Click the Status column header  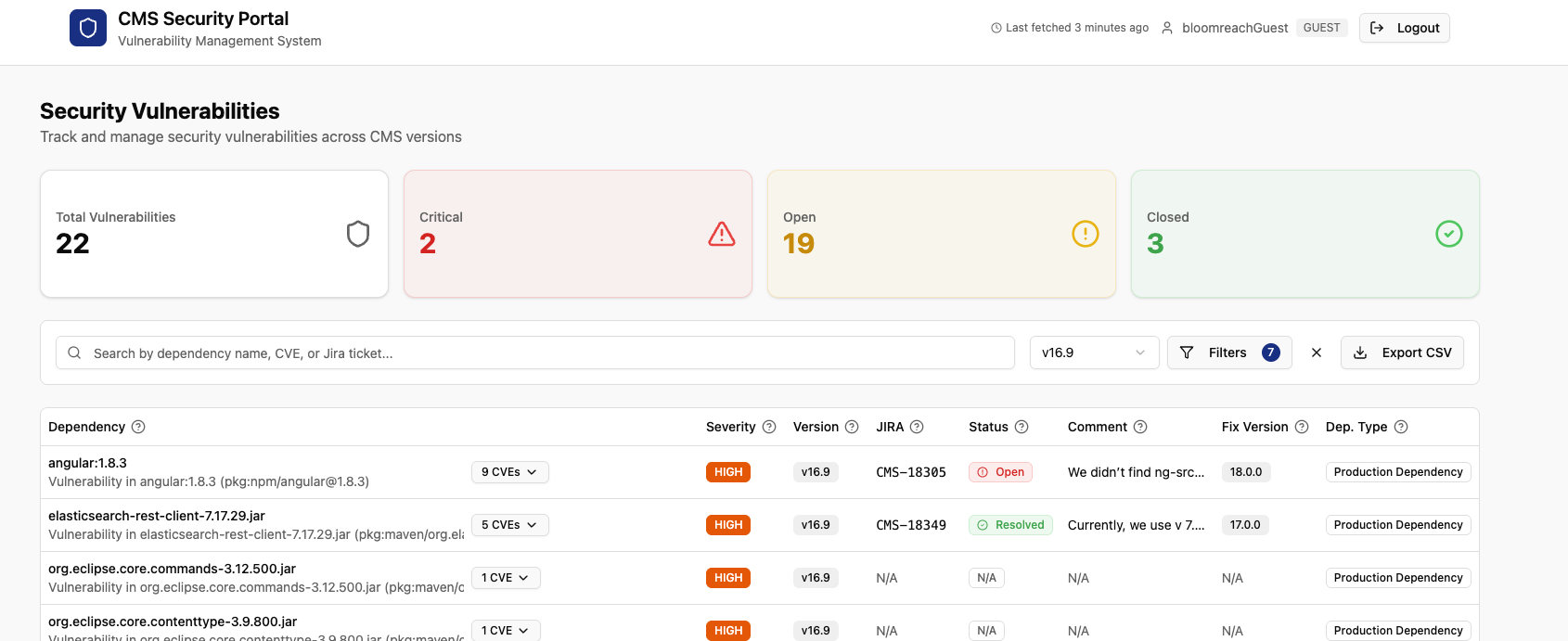click(988, 427)
